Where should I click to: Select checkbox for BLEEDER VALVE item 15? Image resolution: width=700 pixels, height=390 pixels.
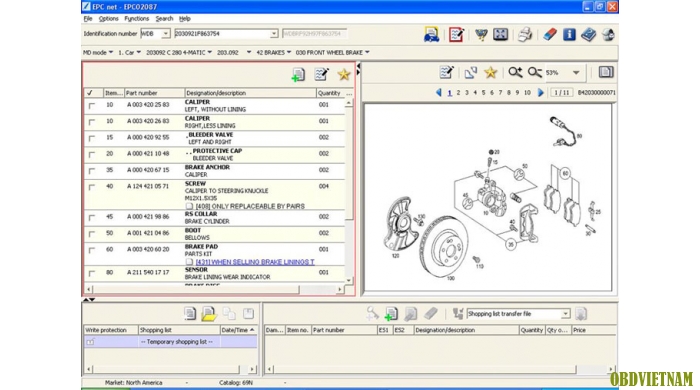click(92, 138)
